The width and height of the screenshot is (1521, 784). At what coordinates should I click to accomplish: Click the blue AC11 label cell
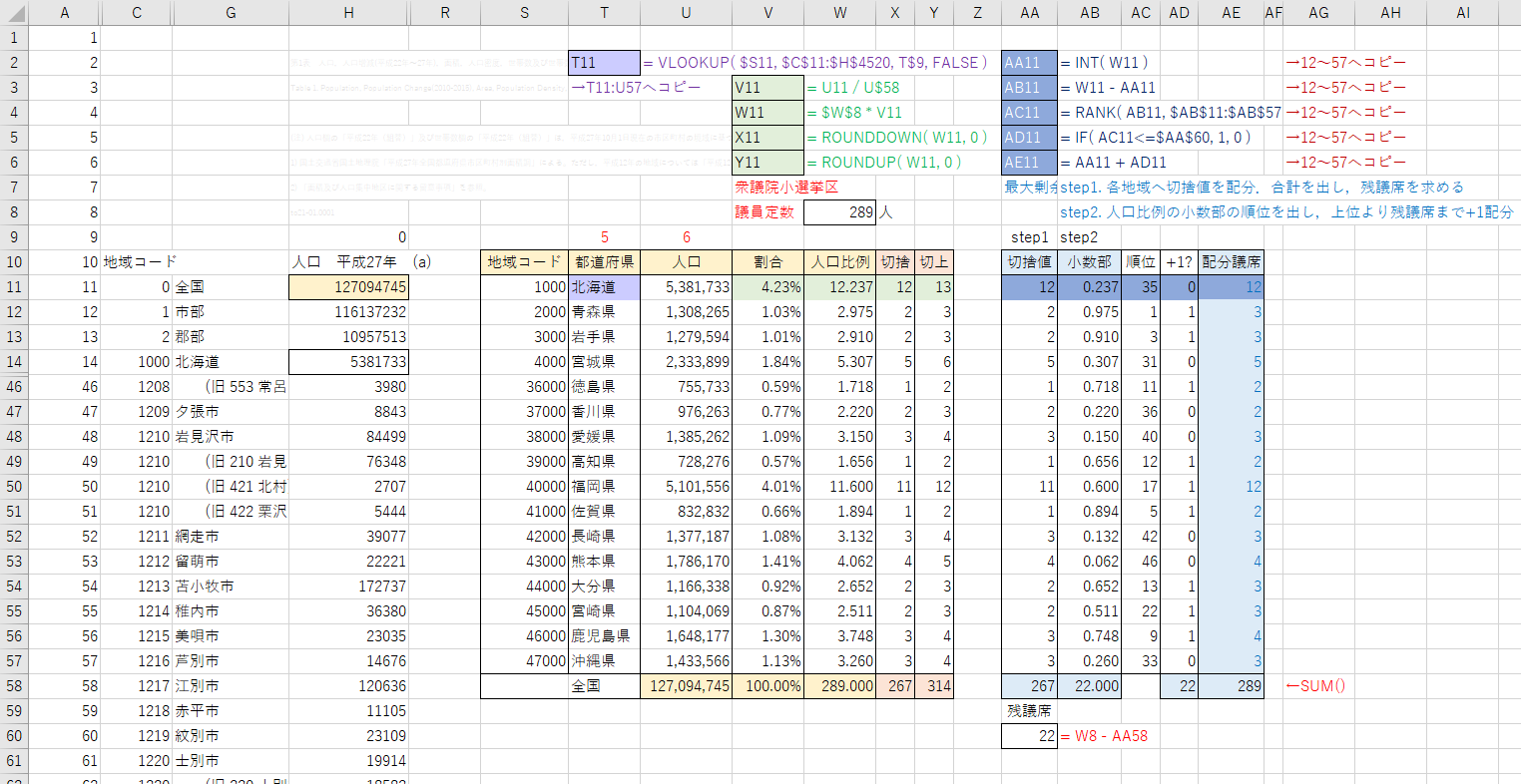click(1030, 113)
